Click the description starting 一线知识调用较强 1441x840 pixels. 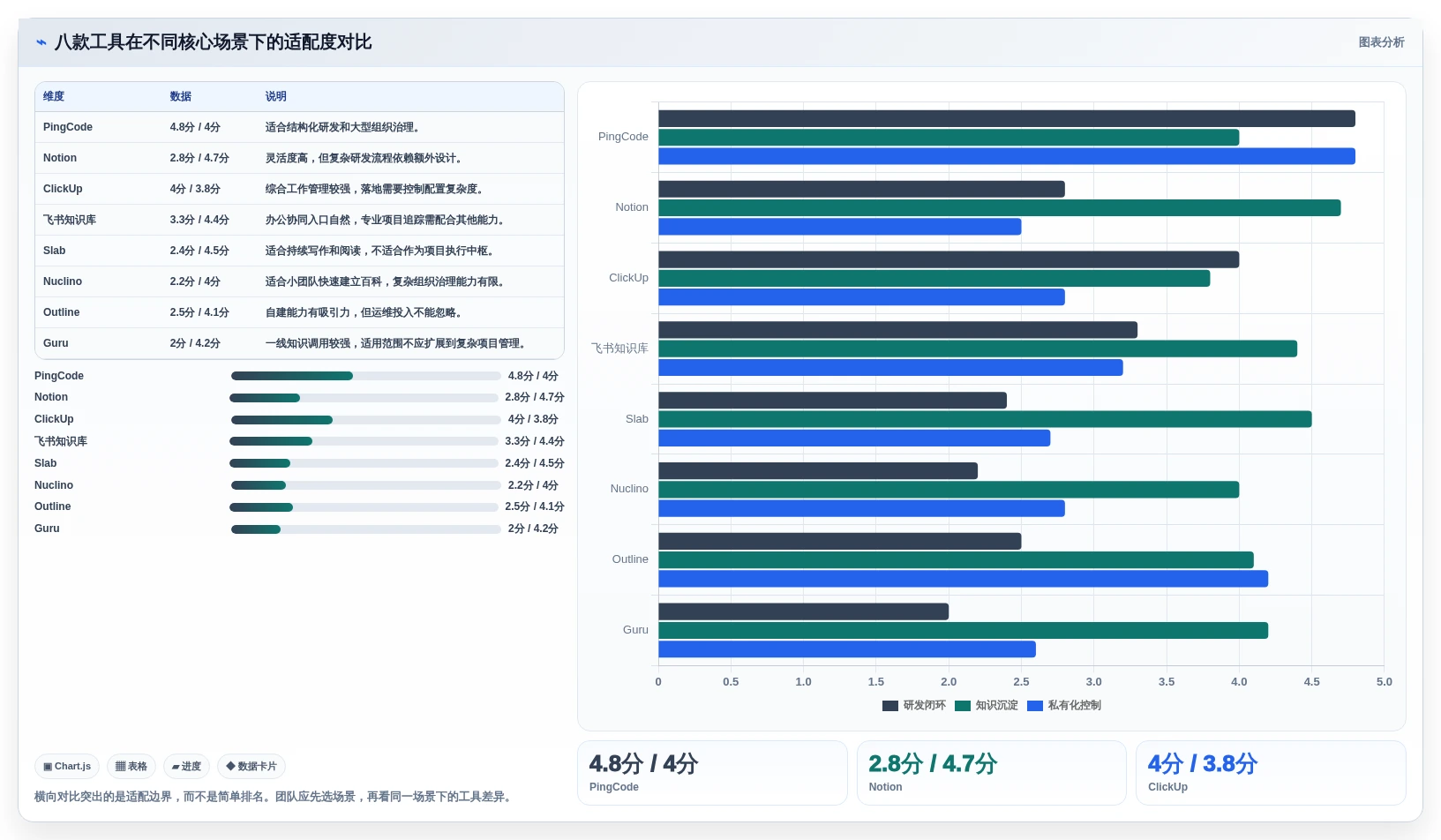[398, 343]
